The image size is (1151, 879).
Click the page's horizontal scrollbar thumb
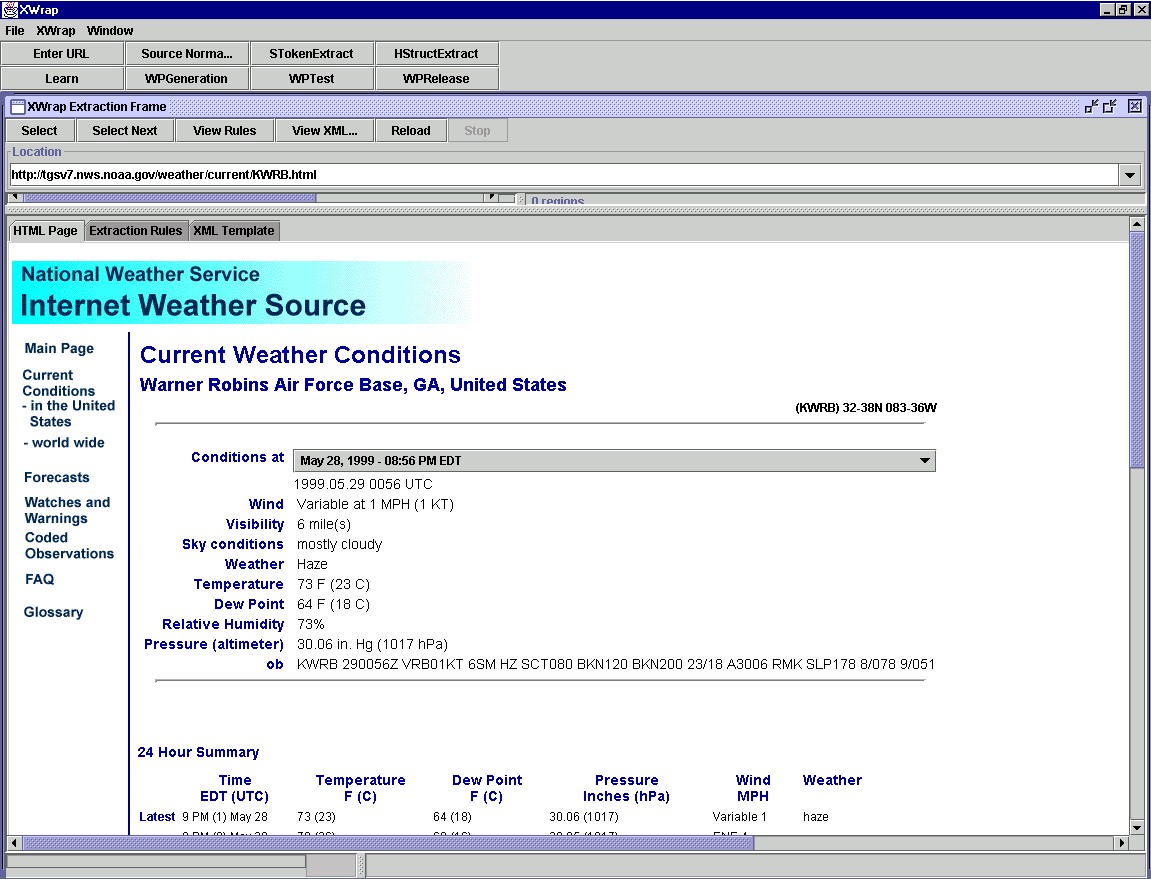(388, 843)
